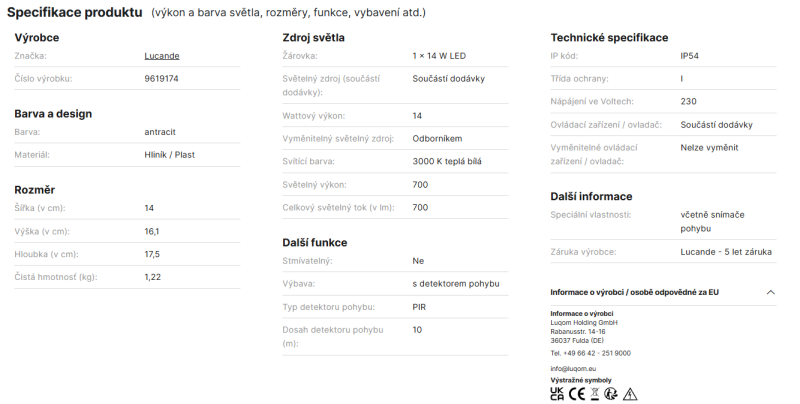Image resolution: width=800 pixels, height=404 pixels.
Task: Click the CE marking symbol
Action: tap(577, 393)
